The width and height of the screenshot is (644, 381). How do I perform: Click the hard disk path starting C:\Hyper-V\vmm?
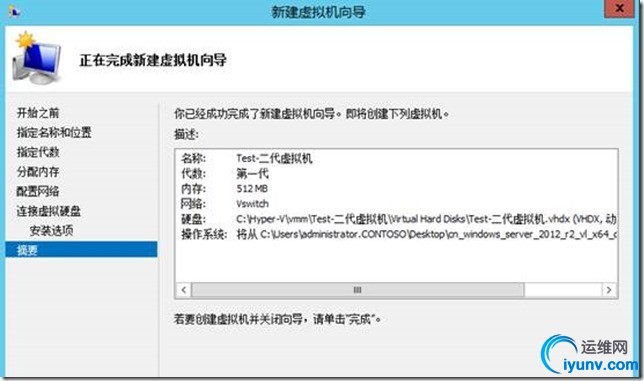tap(426, 219)
